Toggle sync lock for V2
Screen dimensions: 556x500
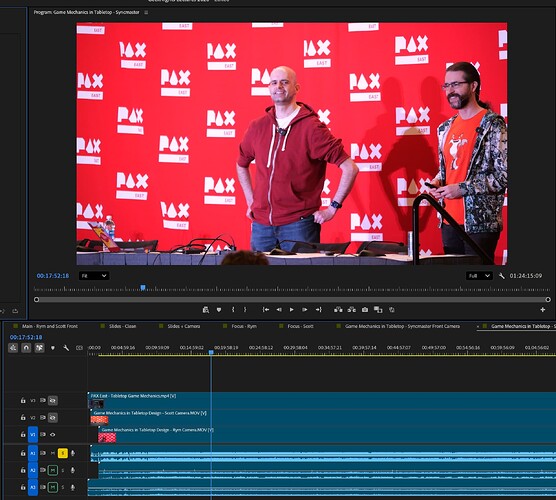43,417
